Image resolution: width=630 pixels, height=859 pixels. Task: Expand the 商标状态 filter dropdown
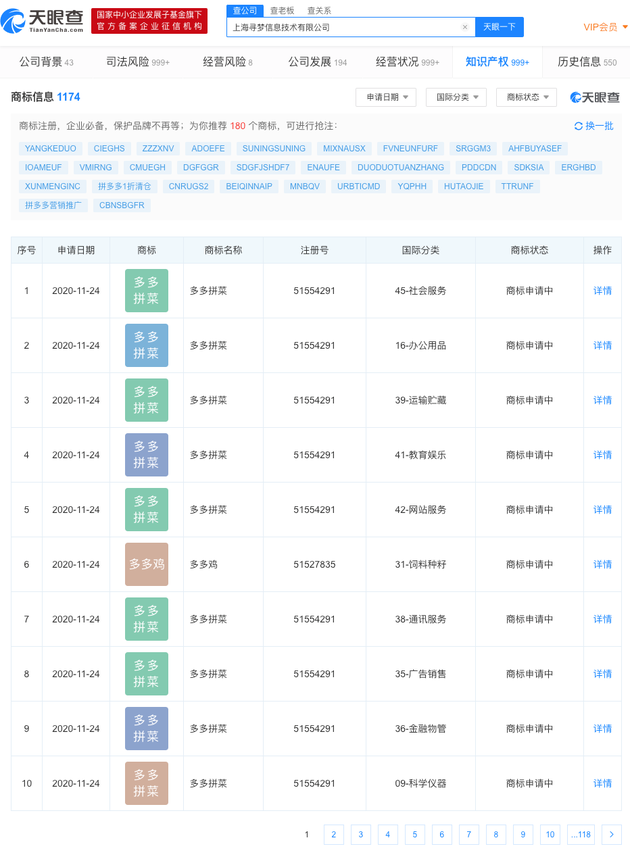pos(526,97)
